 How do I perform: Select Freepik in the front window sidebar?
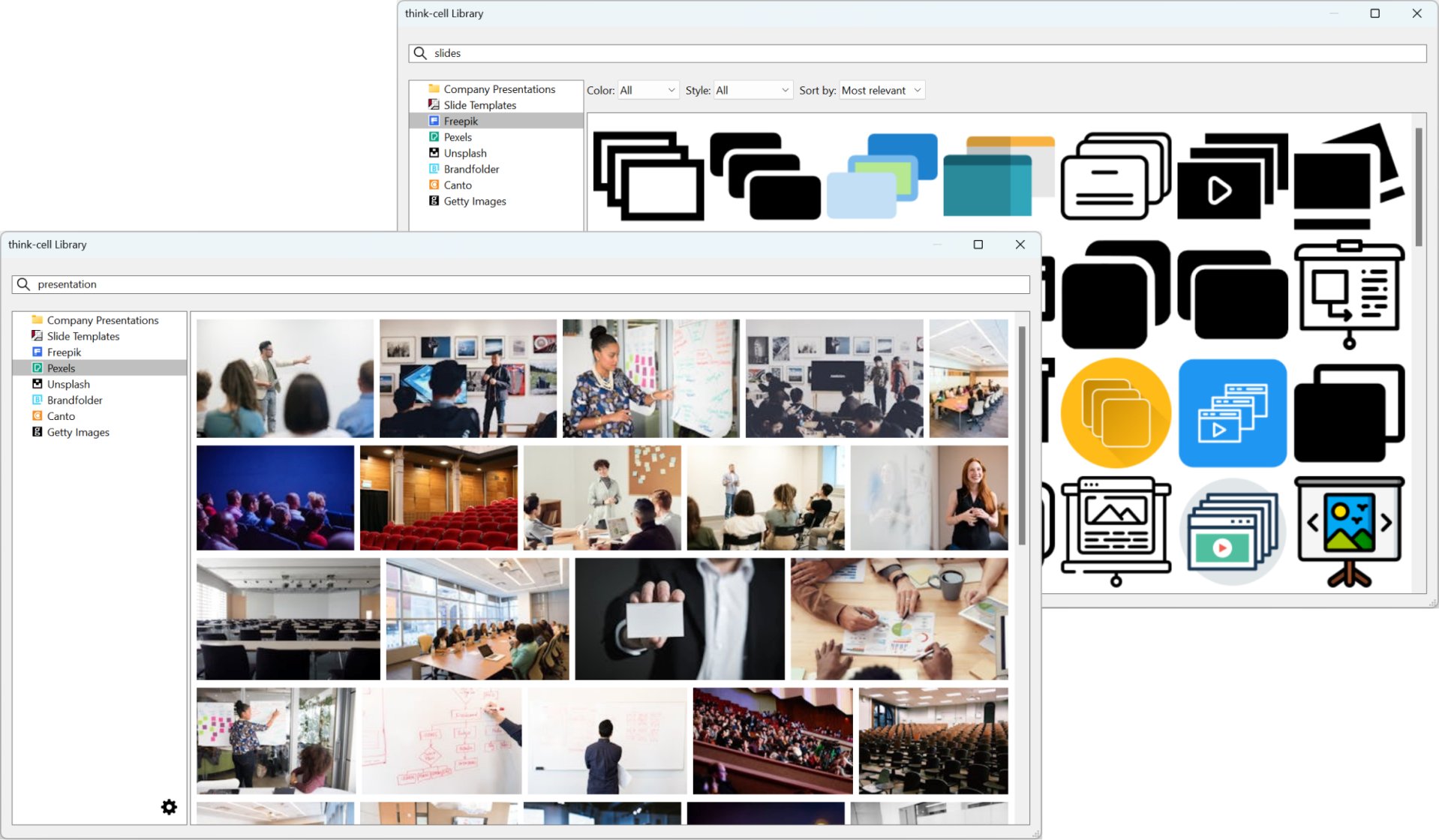99,352
